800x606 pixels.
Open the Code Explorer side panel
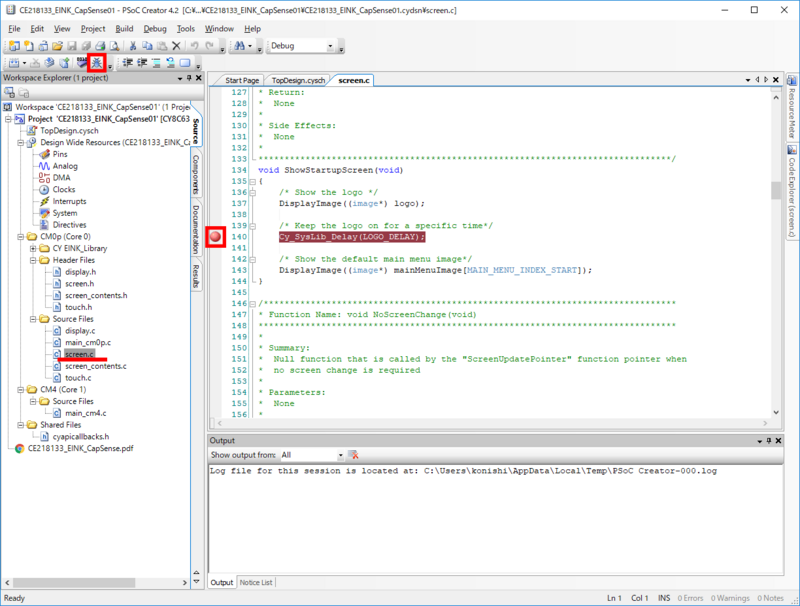coord(792,191)
